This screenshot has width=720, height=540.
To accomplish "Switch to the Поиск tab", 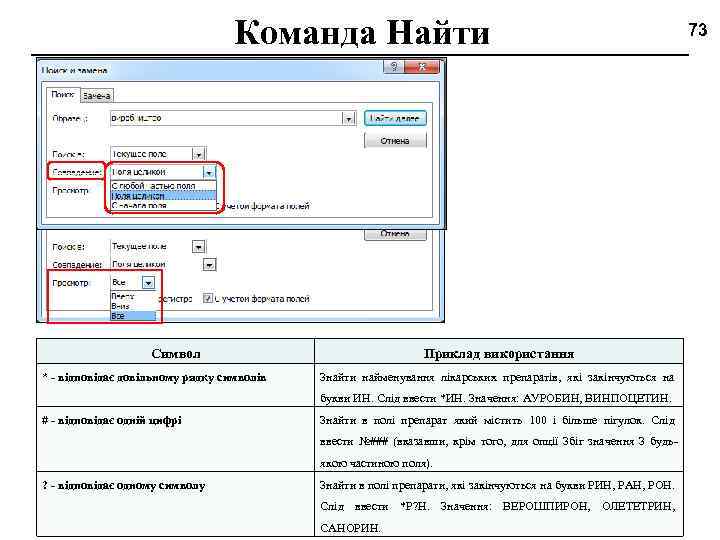I will click(x=63, y=95).
